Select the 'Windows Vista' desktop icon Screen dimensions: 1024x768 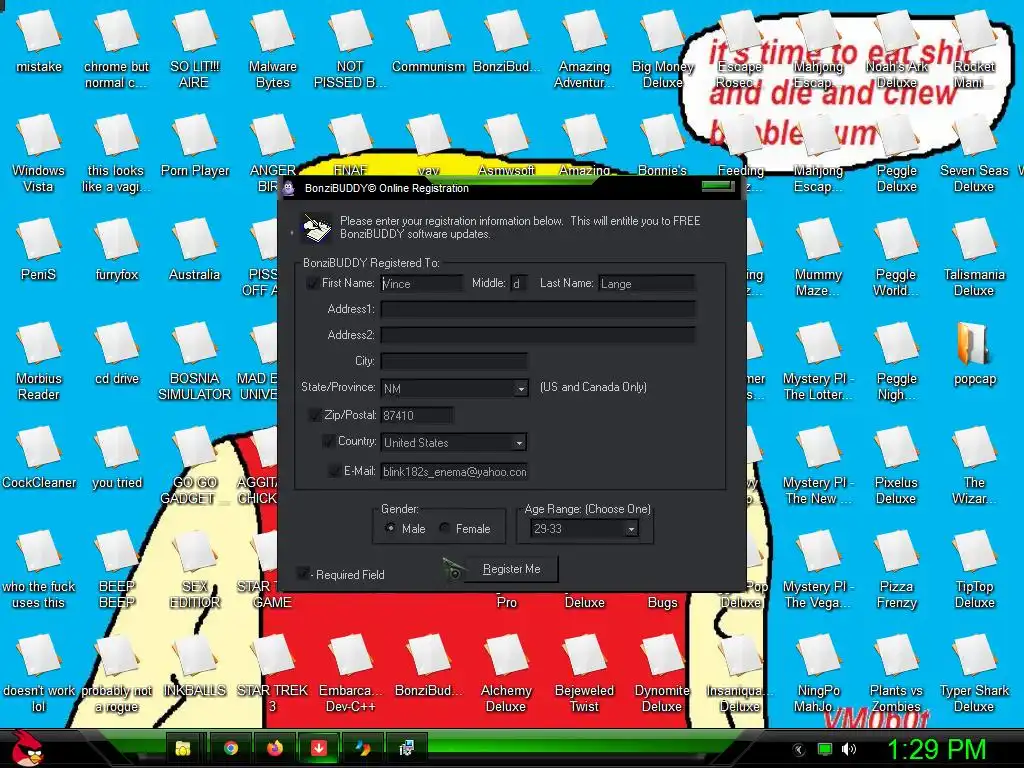(39, 153)
